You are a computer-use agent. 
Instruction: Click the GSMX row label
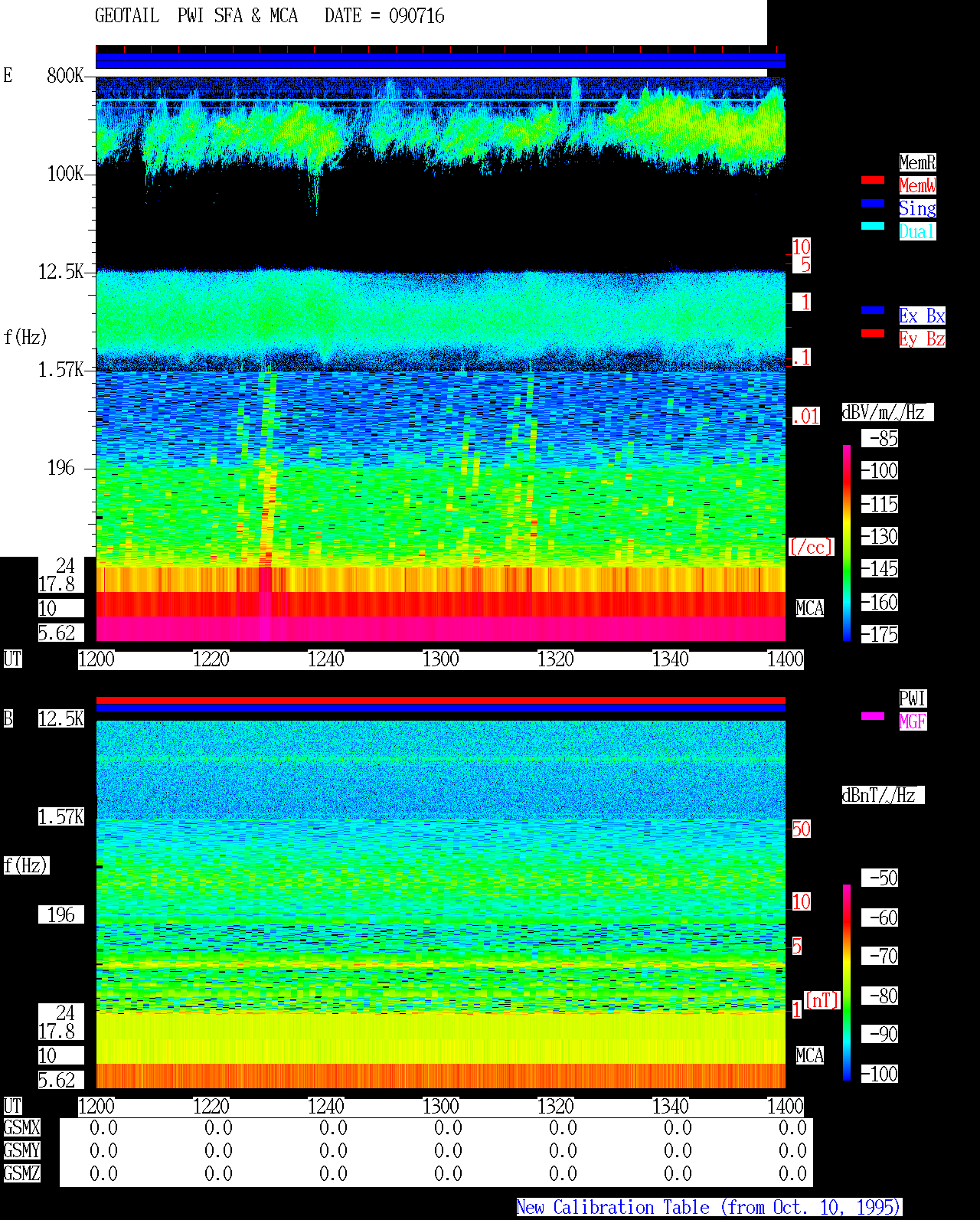[21, 1127]
